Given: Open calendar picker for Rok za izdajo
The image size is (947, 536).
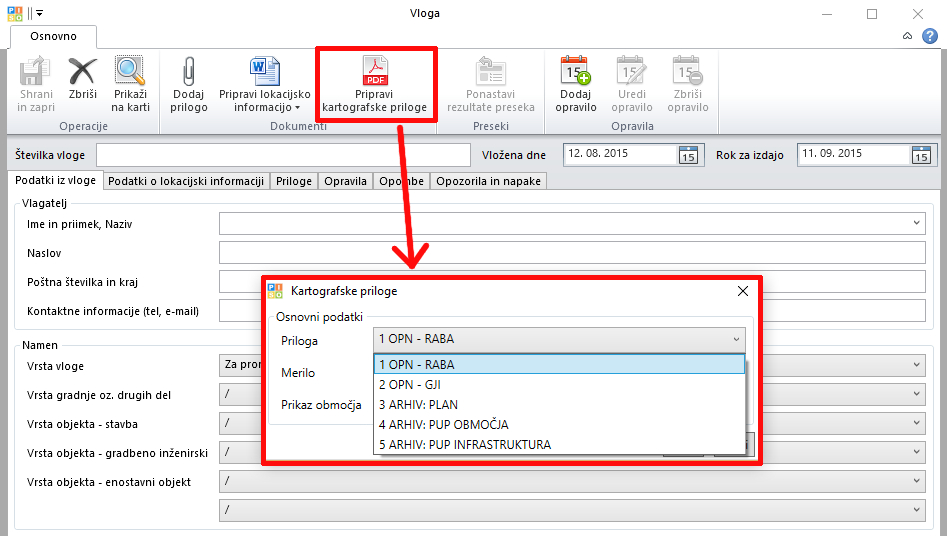Looking at the screenshot, I should tap(921, 155).
